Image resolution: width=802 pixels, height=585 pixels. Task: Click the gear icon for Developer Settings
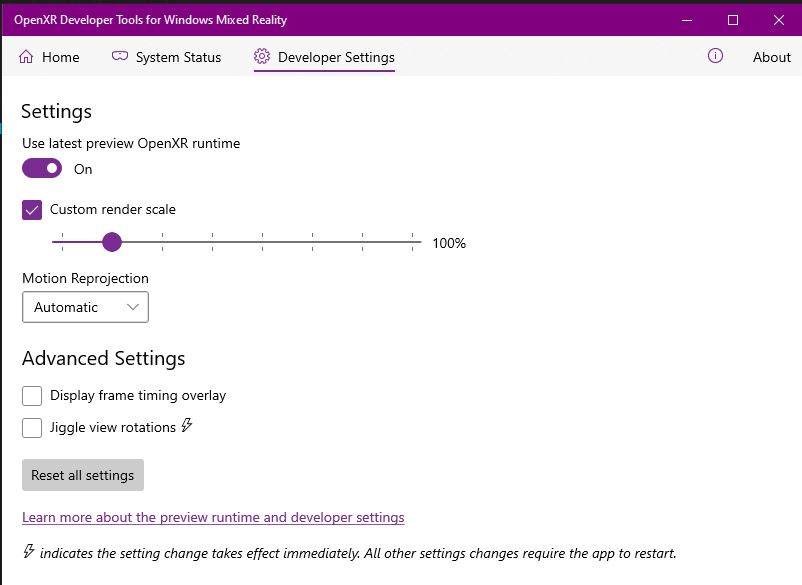[262, 56]
